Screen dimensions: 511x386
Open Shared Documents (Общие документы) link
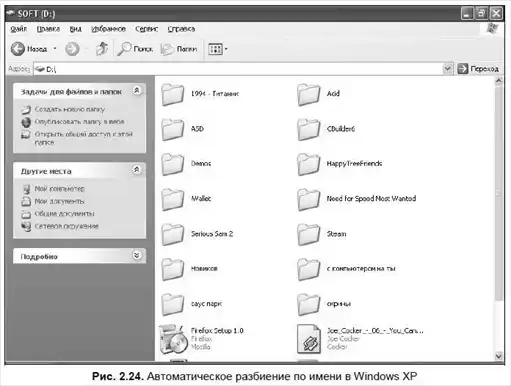point(64,213)
